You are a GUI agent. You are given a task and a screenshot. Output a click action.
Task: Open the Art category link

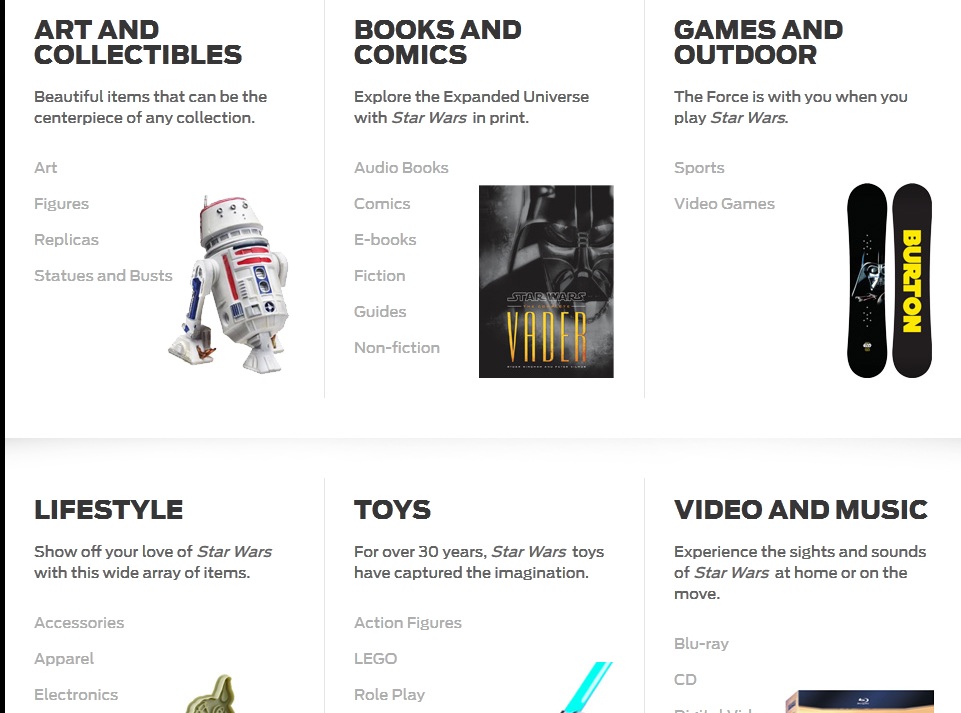click(45, 167)
